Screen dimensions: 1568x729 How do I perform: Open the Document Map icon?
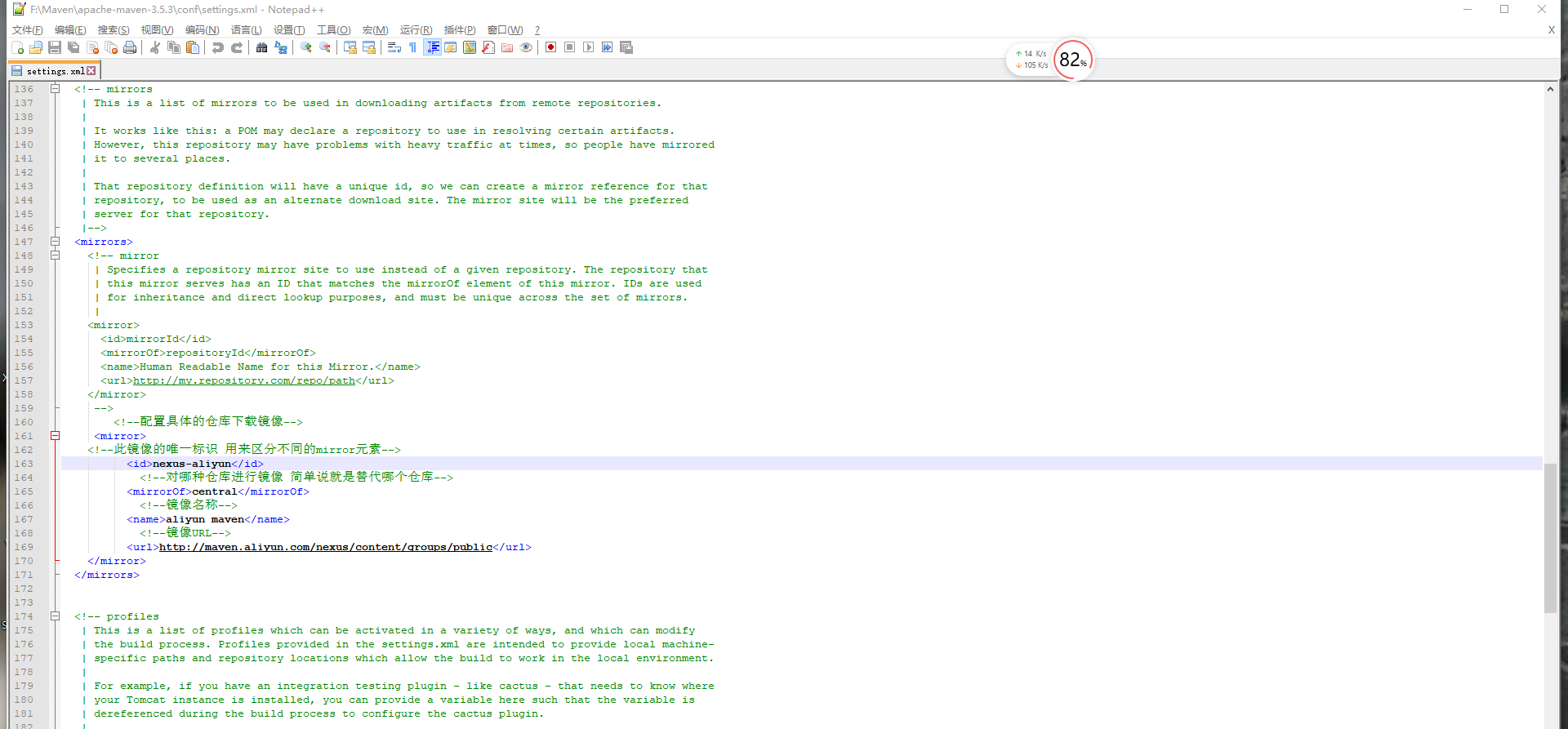point(470,47)
